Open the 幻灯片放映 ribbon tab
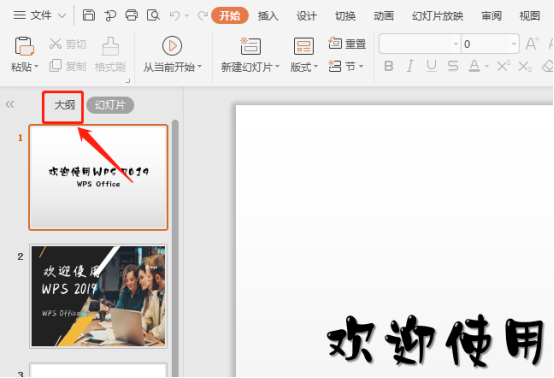The image size is (554, 378). click(x=437, y=16)
